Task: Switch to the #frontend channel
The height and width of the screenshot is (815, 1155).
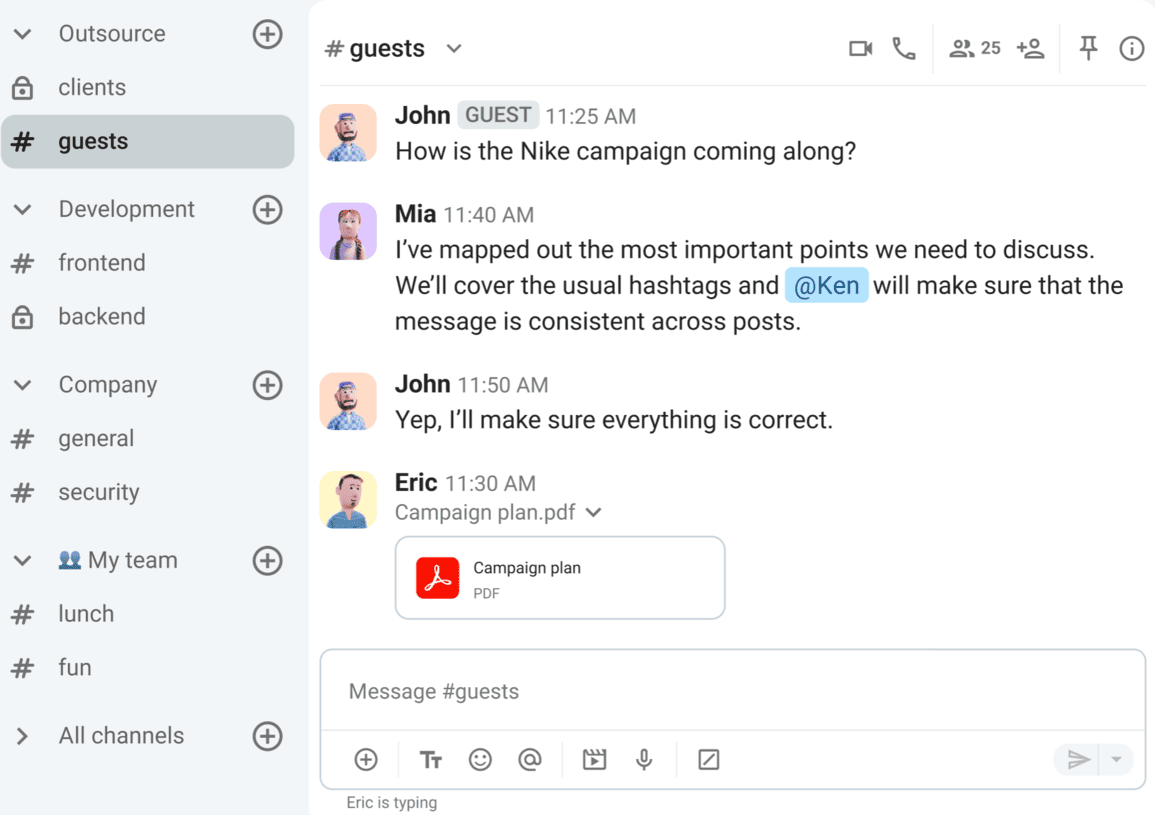Action: tap(103, 263)
